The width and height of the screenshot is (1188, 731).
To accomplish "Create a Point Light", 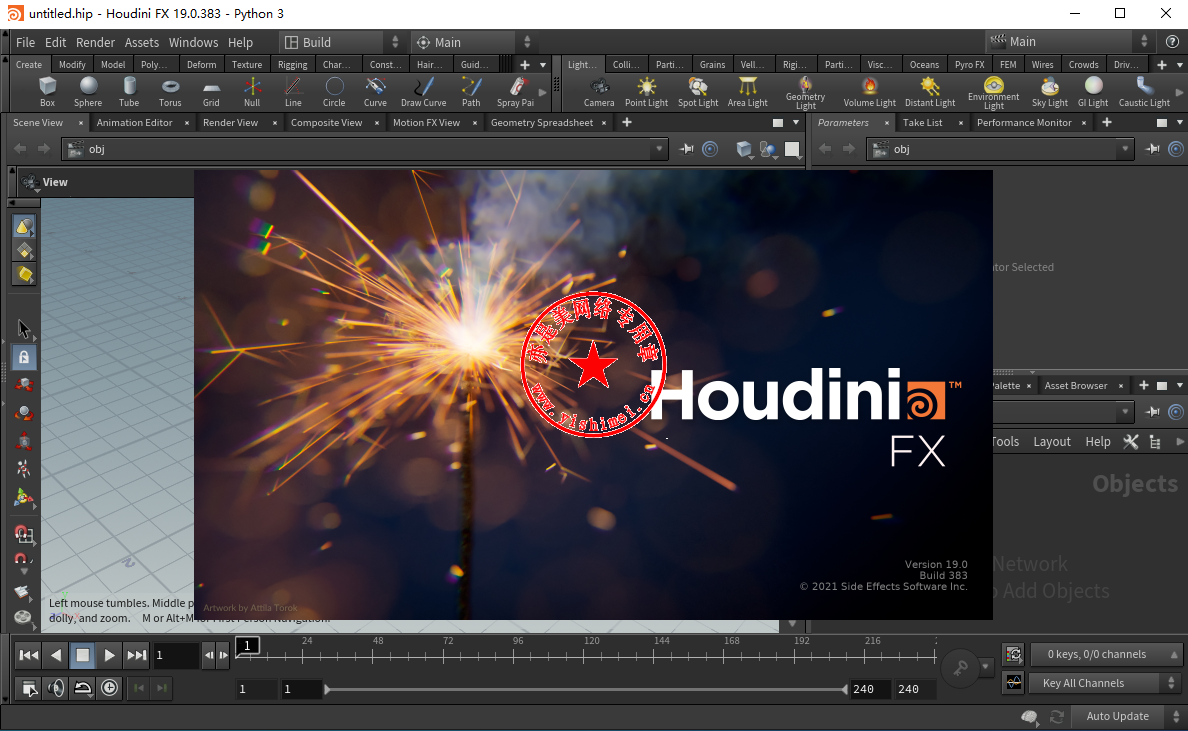I will point(646,92).
